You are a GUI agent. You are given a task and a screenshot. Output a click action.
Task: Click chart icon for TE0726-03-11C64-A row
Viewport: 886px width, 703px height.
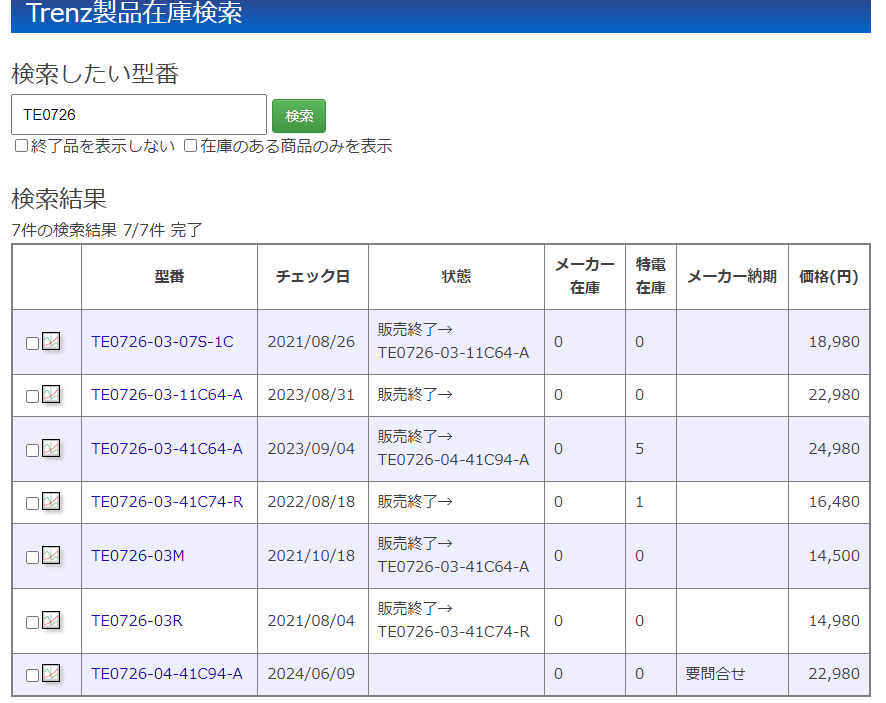(51, 395)
